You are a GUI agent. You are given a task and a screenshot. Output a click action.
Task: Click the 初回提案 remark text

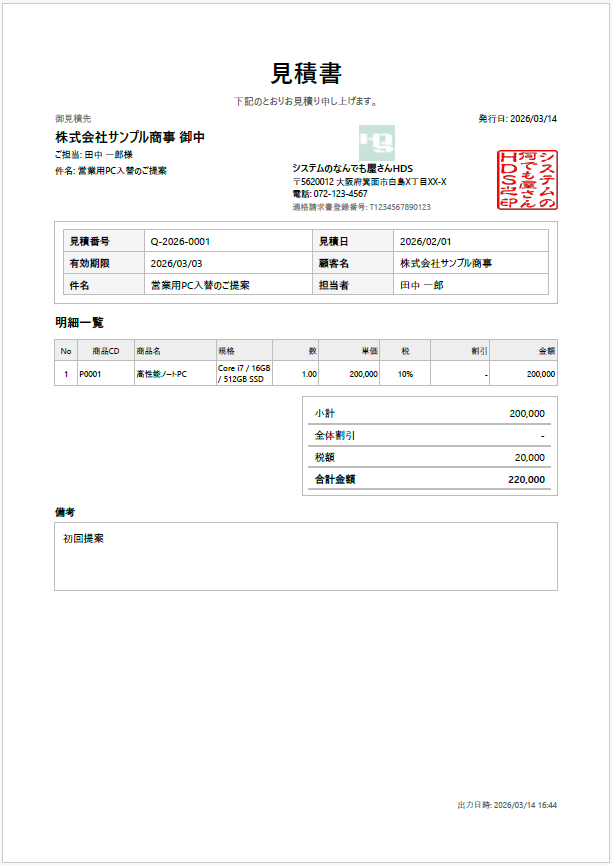click(83, 539)
